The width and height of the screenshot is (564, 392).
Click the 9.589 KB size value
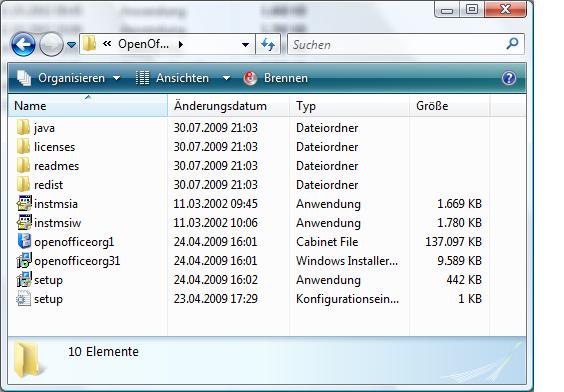point(459,261)
